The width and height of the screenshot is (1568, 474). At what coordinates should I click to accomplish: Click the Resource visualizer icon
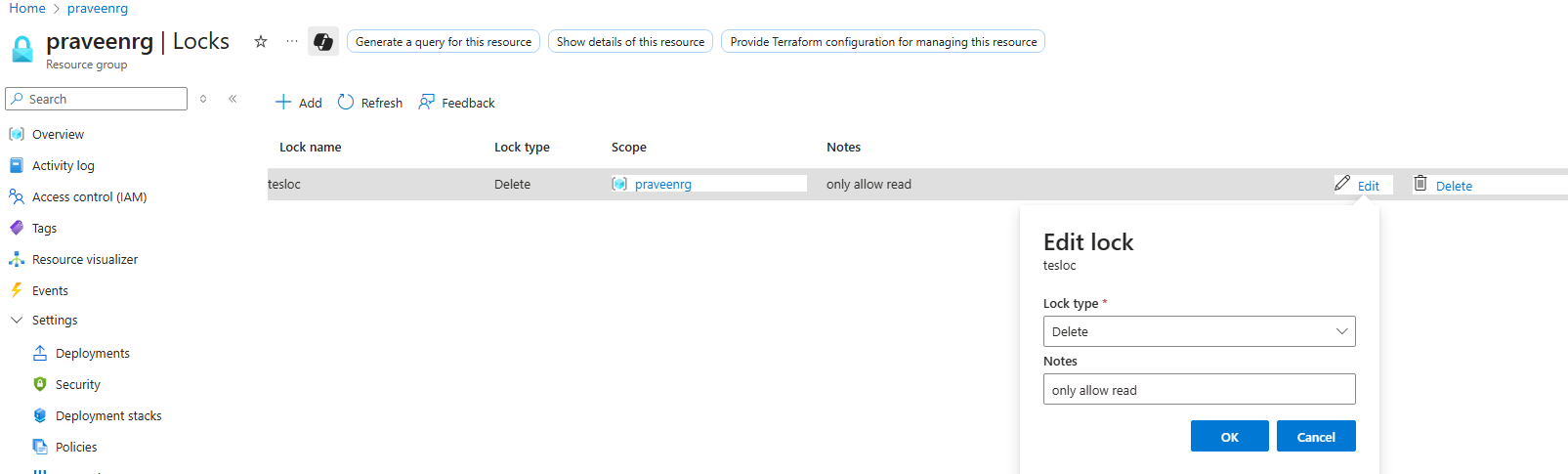(17, 259)
